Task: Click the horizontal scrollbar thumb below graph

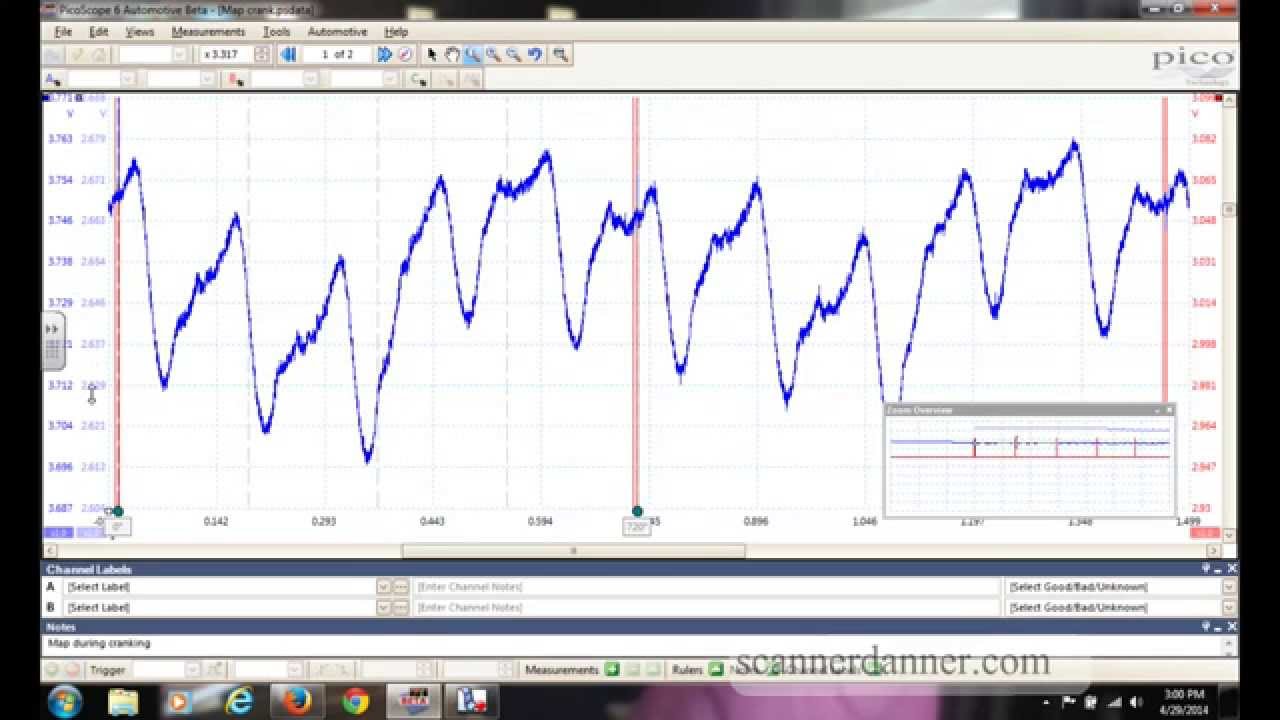Action: (x=573, y=551)
